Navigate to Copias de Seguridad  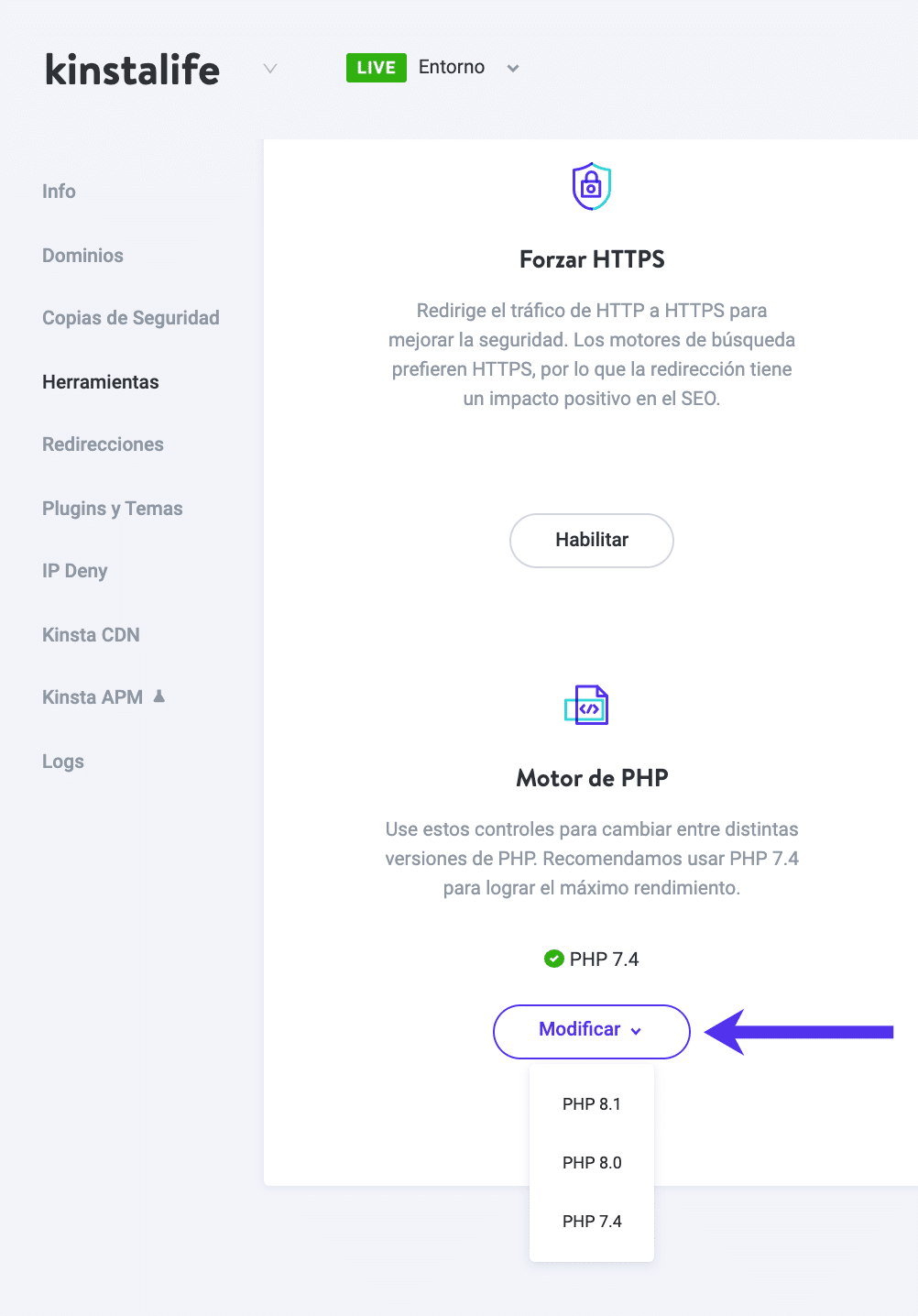tap(131, 318)
